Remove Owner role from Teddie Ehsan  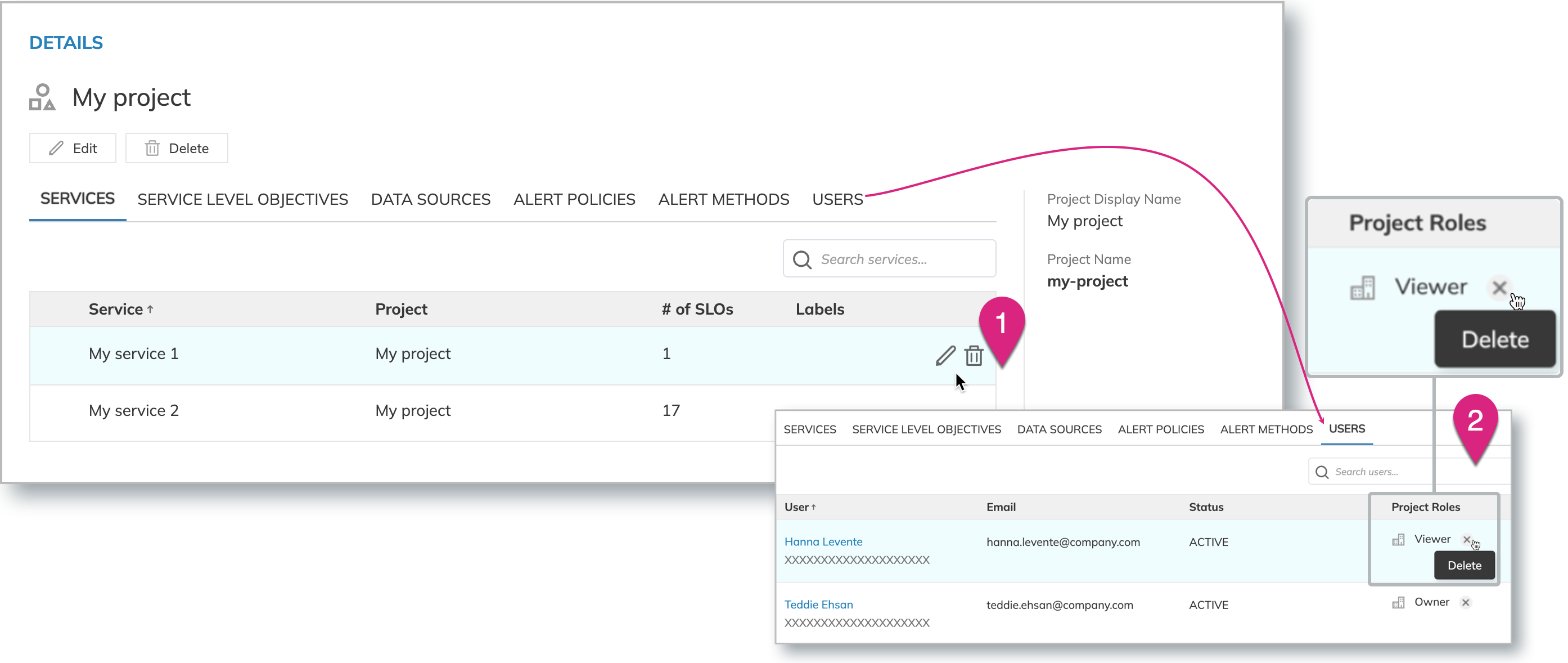pos(1466,602)
